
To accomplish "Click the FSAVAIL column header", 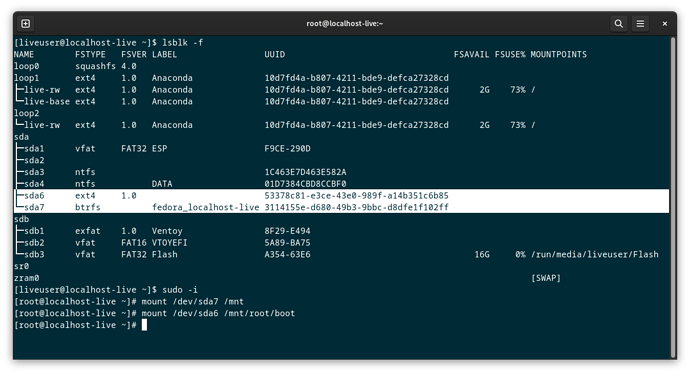I will (471, 55).
